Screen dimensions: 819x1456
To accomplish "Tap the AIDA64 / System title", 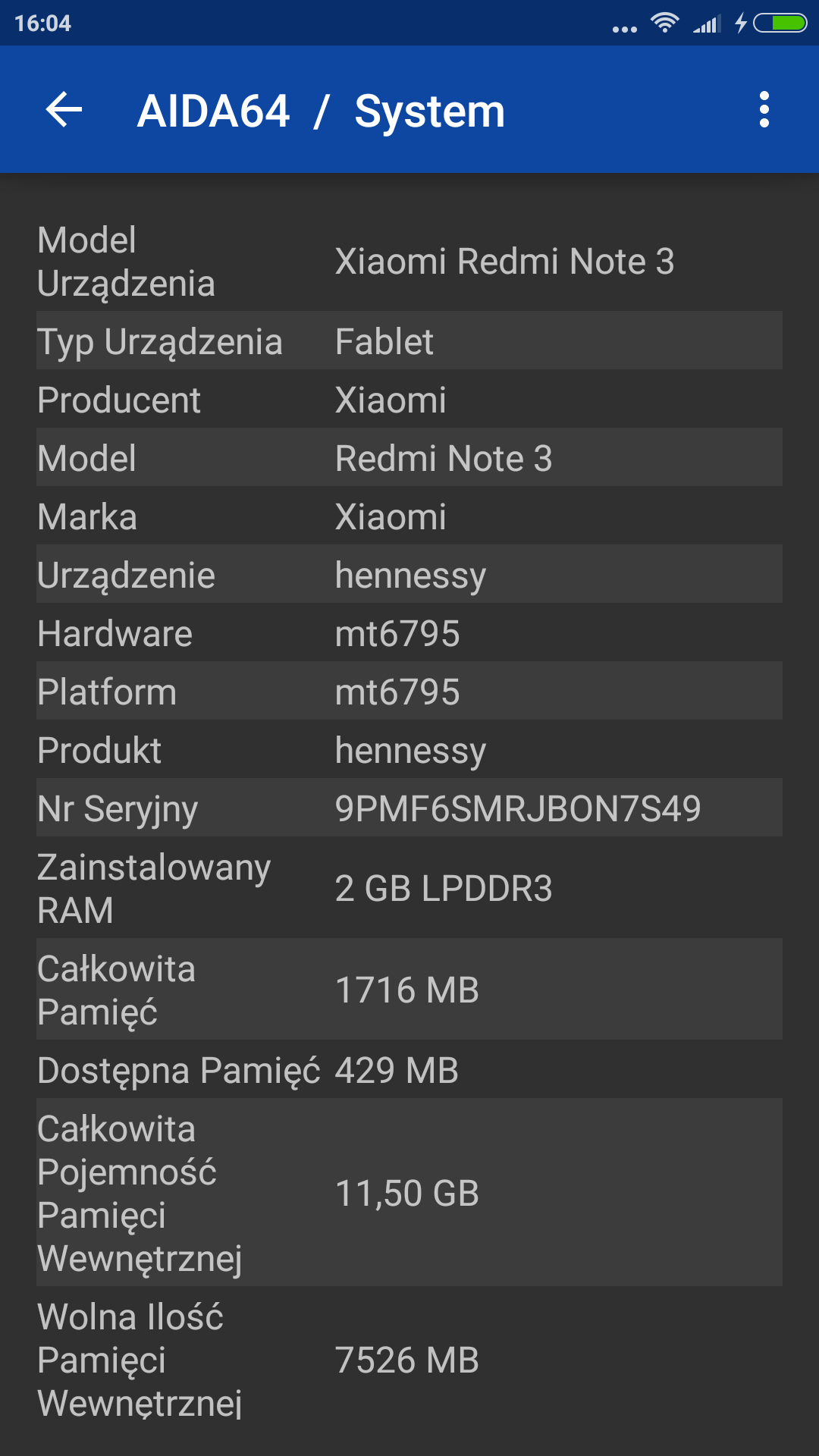I will click(321, 111).
